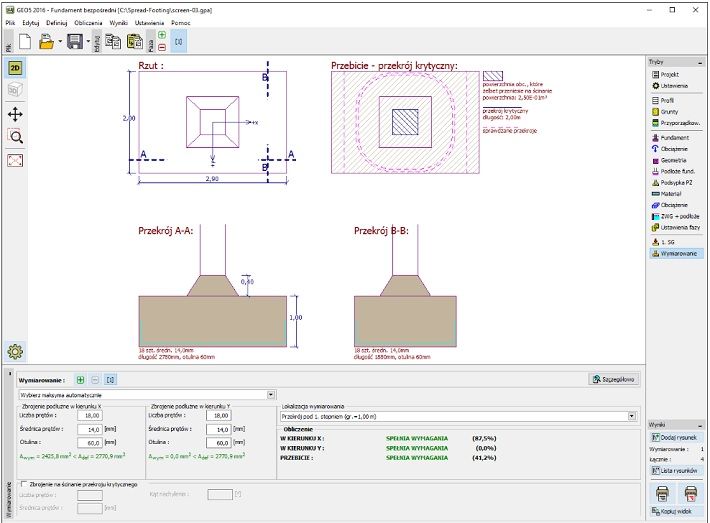Image resolution: width=710 pixels, height=523 pixels.
Task: Collapse the Wyniki panel
Action: [x=700, y=425]
